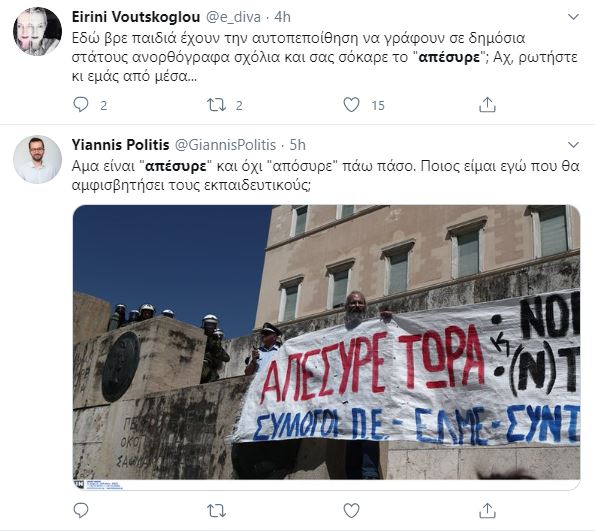
Task: Open the 4h timestamp link
Action: click(283, 17)
